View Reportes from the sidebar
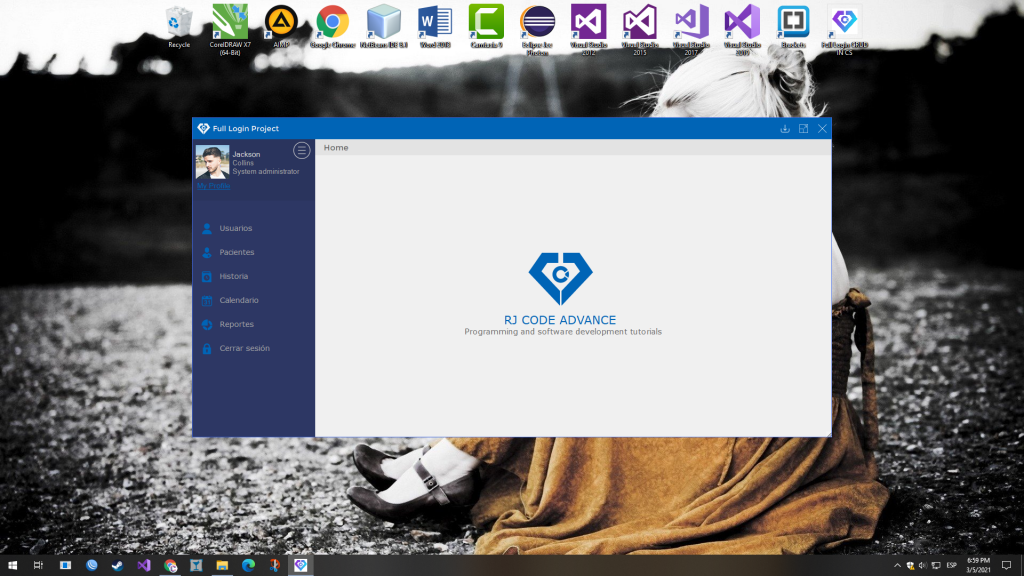The width and height of the screenshot is (1024, 576). pos(236,324)
